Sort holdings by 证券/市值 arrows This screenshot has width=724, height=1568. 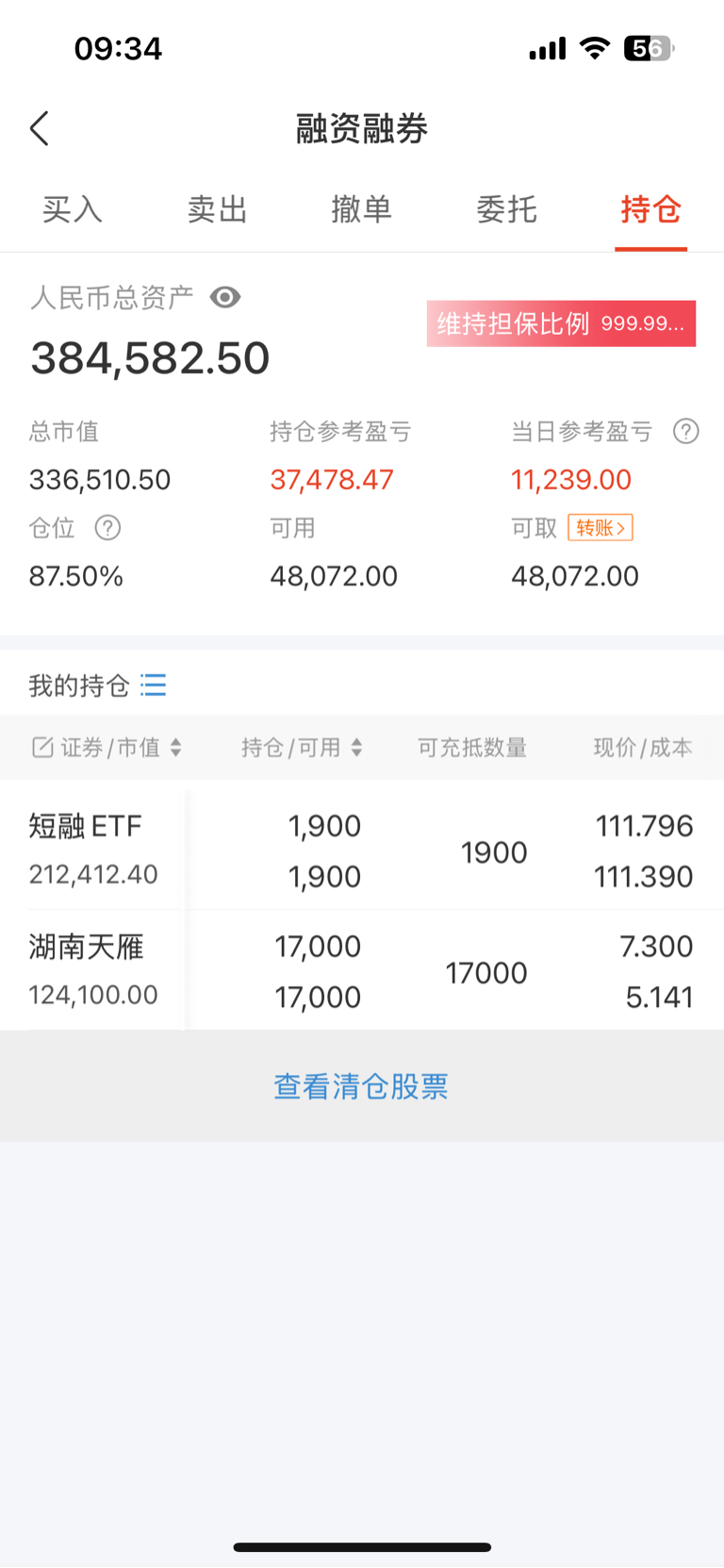point(175,748)
